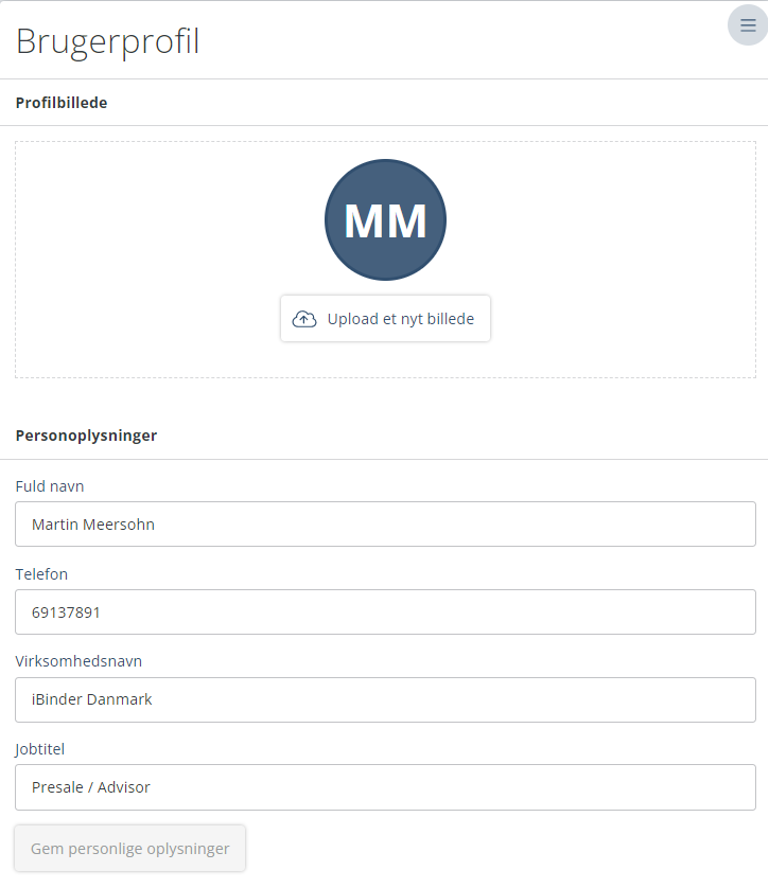Open the hamburger menu in top corner
This screenshot has width=768, height=888.
pyautogui.click(x=747, y=26)
